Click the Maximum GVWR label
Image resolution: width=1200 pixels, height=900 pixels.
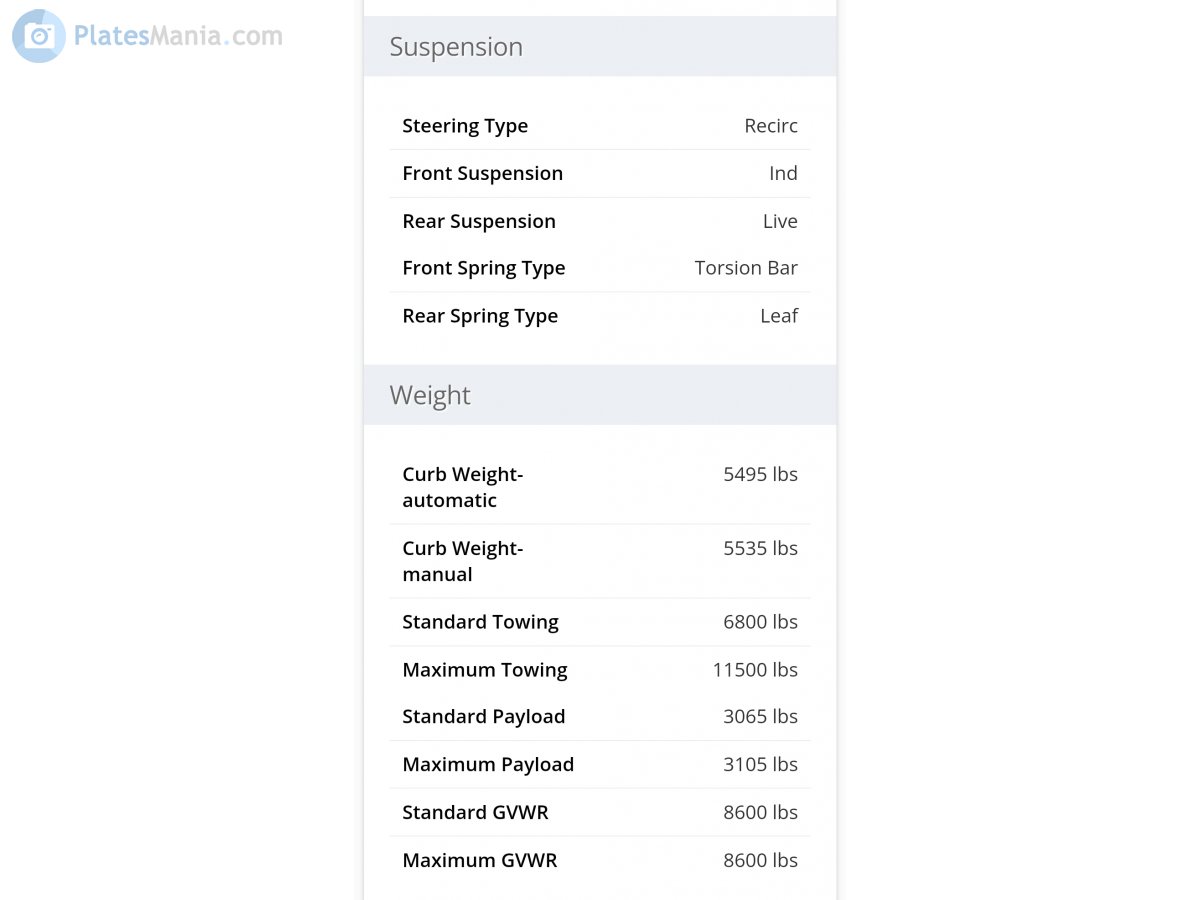480,861
